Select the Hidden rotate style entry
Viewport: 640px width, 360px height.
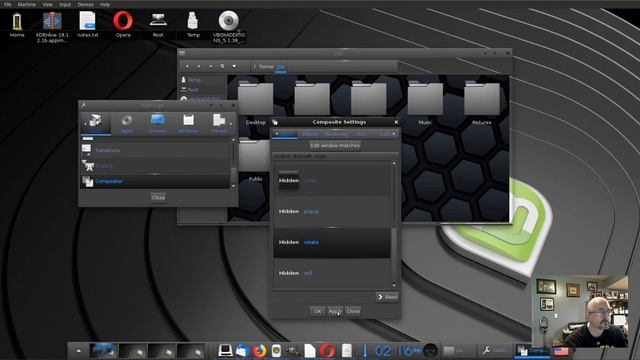coord(332,242)
